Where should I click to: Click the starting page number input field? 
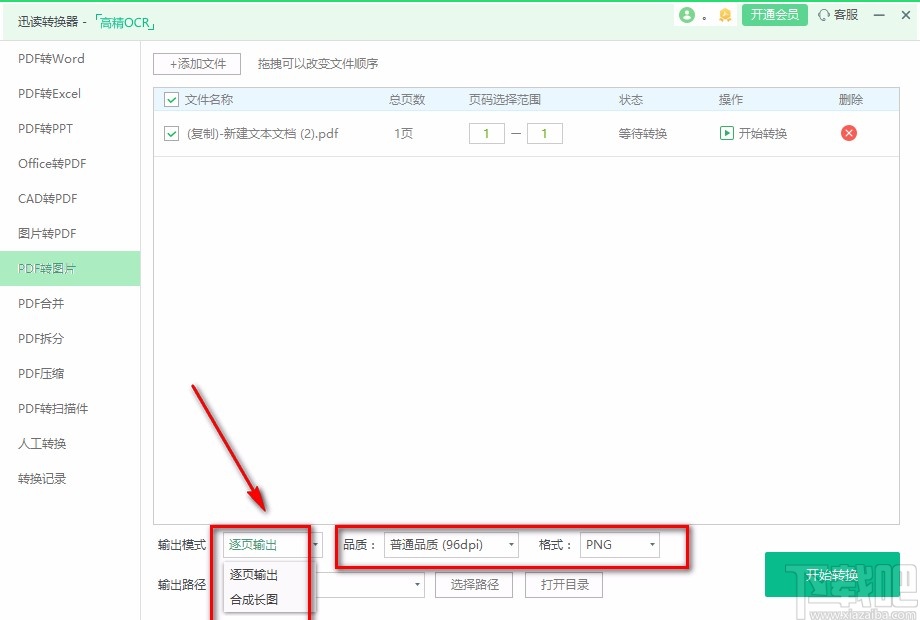486,132
